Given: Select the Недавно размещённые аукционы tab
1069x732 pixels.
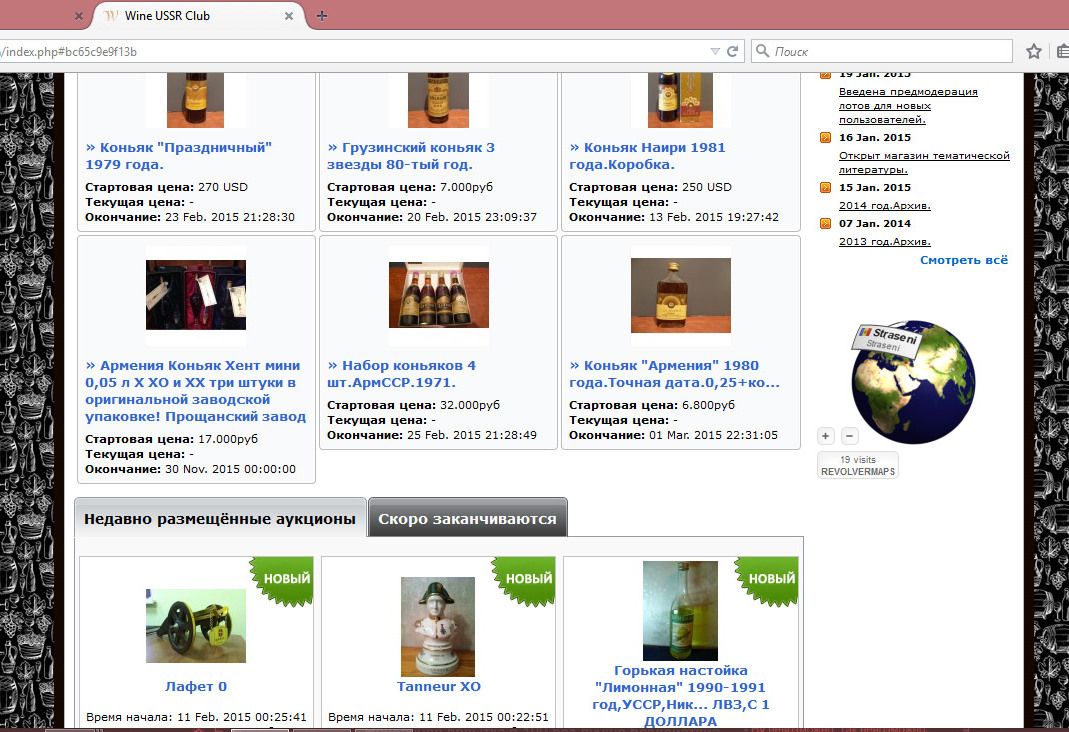Looking at the screenshot, I should (220, 519).
